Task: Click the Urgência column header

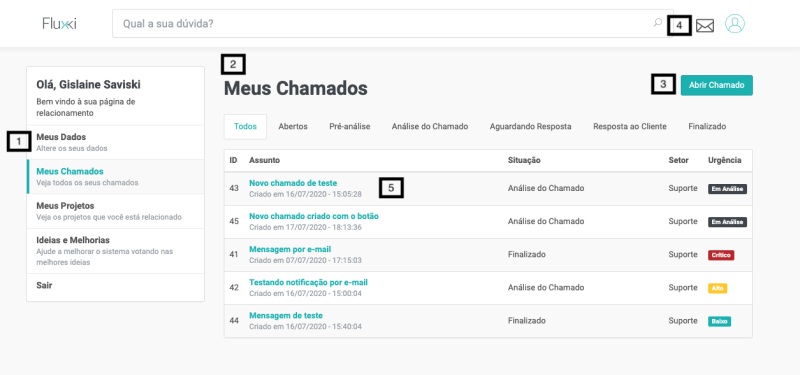Action: (x=724, y=160)
